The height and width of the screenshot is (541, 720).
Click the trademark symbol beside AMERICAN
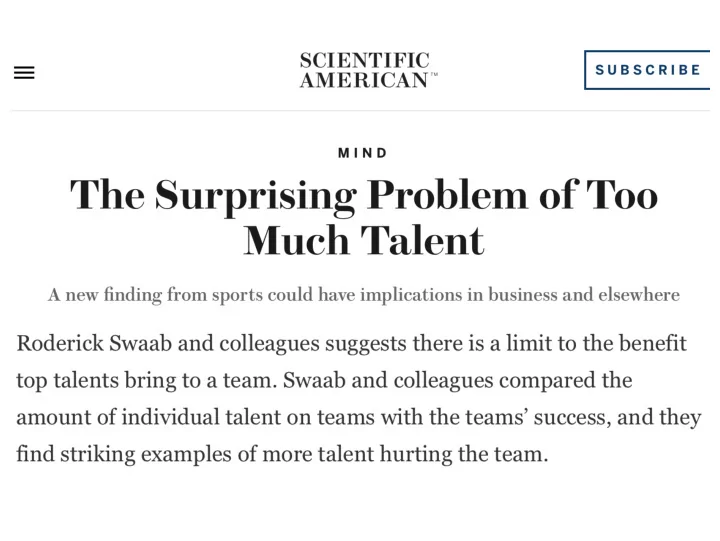pyautogui.click(x=433, y=74)
